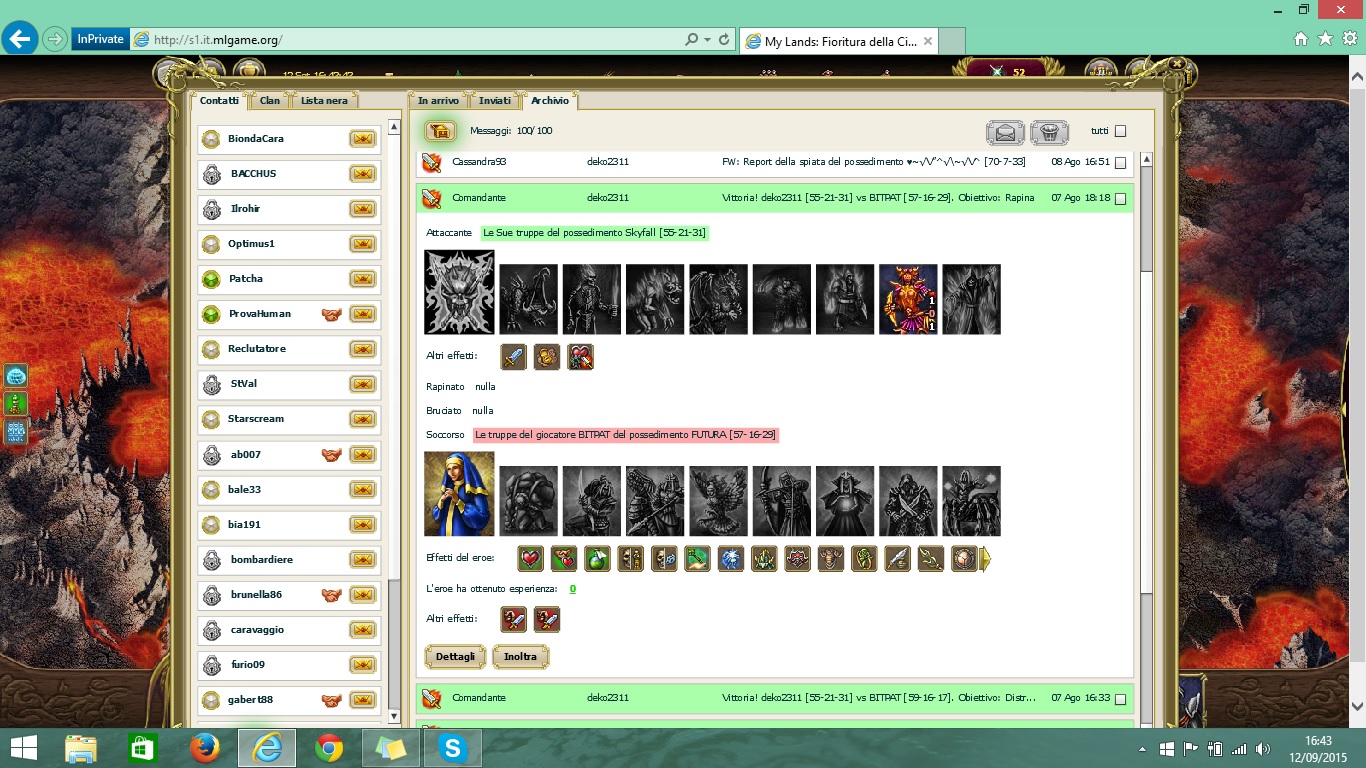The height and width of the screenshot is (768, 1366).
Task: Open Skype from the Windows taskbar
Action: (x=453, y=747)
